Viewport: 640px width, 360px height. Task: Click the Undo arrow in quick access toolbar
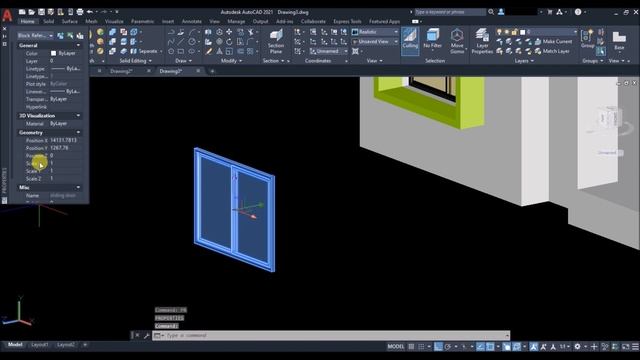click(x=90, y=12)
